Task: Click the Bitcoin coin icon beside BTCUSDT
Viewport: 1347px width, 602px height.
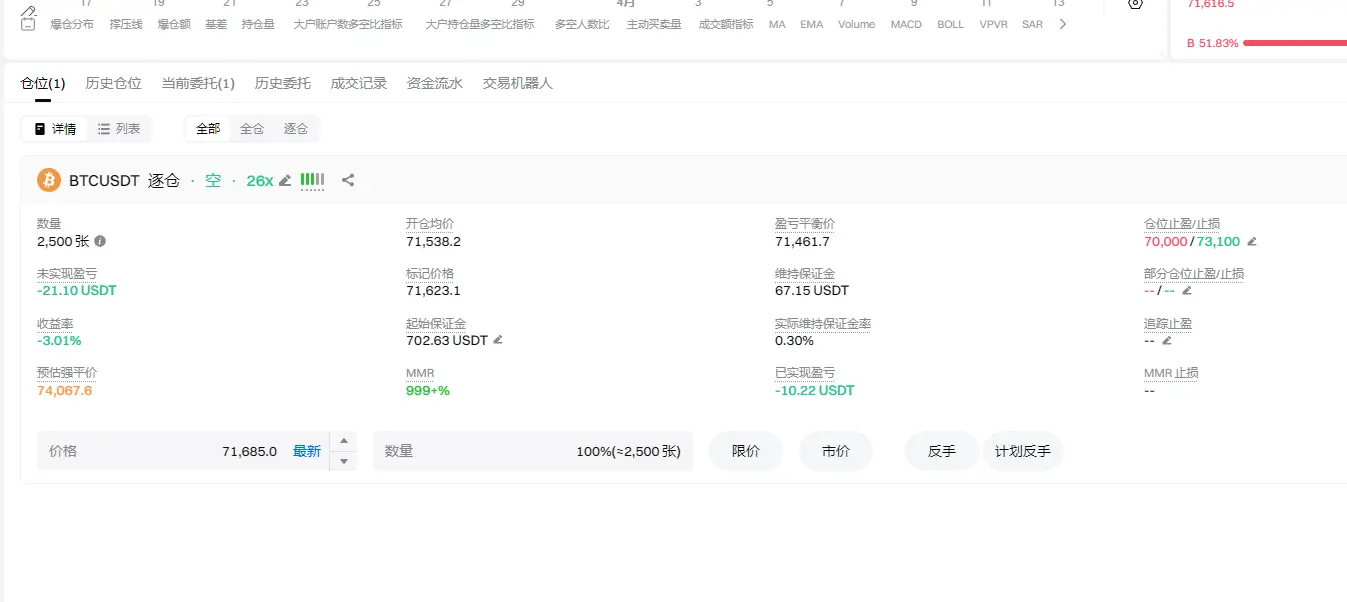Action: pos(49,180)
